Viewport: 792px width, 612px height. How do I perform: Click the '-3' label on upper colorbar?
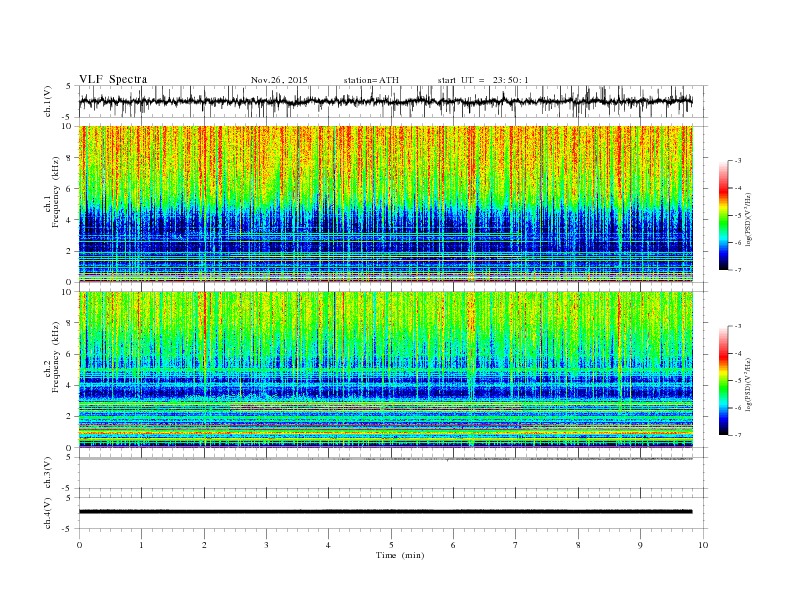click(738, 161)
